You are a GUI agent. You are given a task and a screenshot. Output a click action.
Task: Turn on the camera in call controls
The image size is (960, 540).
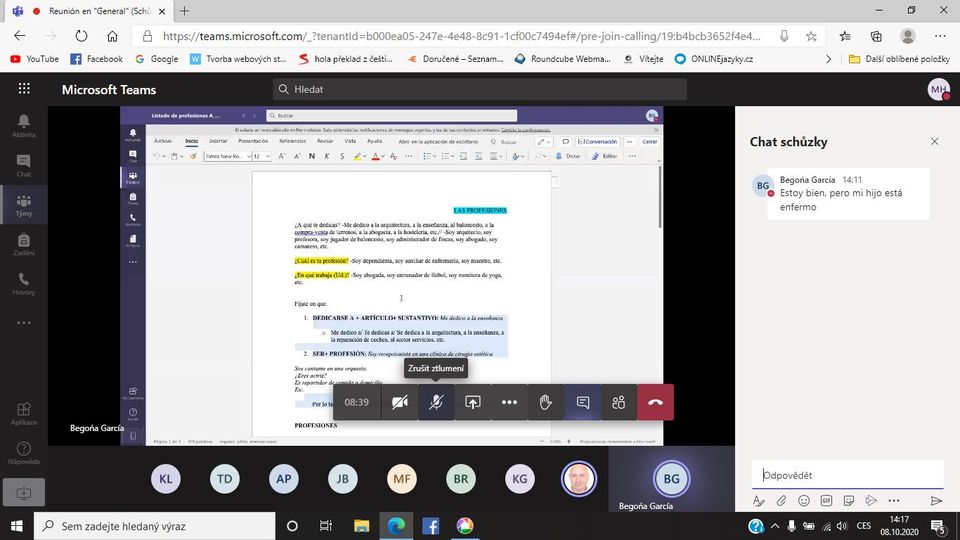[400, 402]
